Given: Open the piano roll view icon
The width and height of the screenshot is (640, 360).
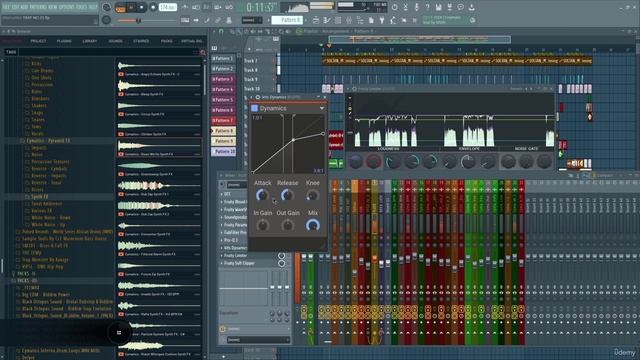Looking at the screenshot, I should (x=327, y=20).
